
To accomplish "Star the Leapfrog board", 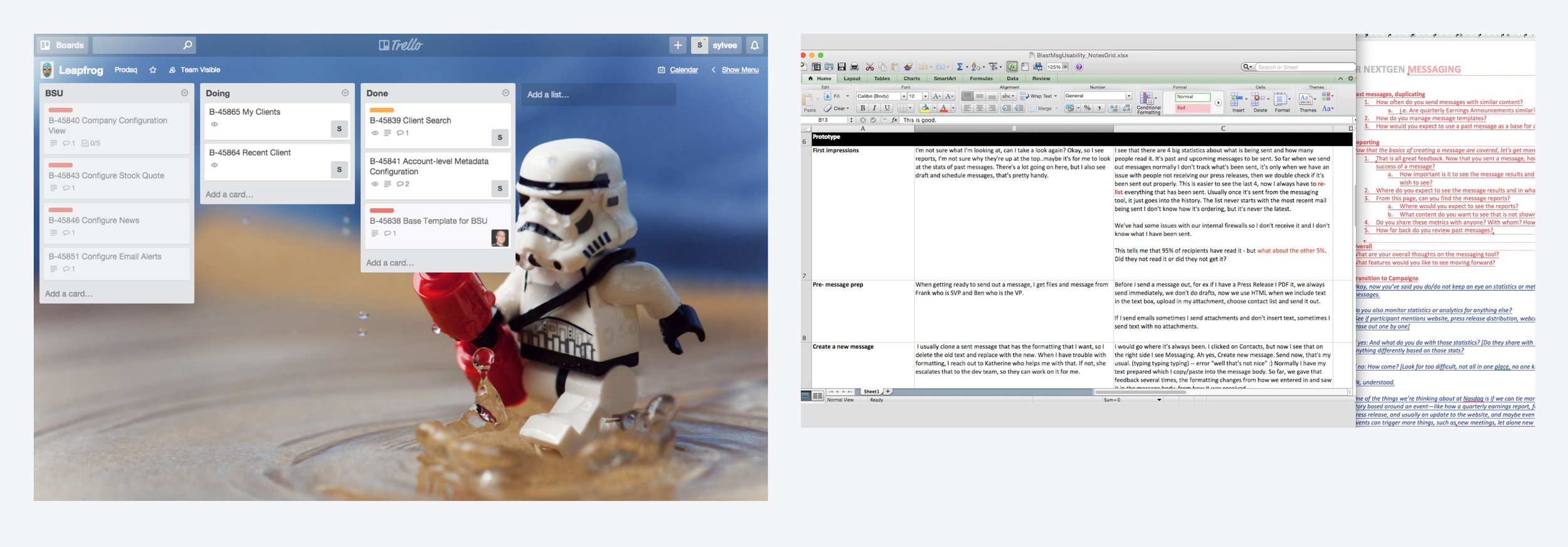I will point(152,70).
